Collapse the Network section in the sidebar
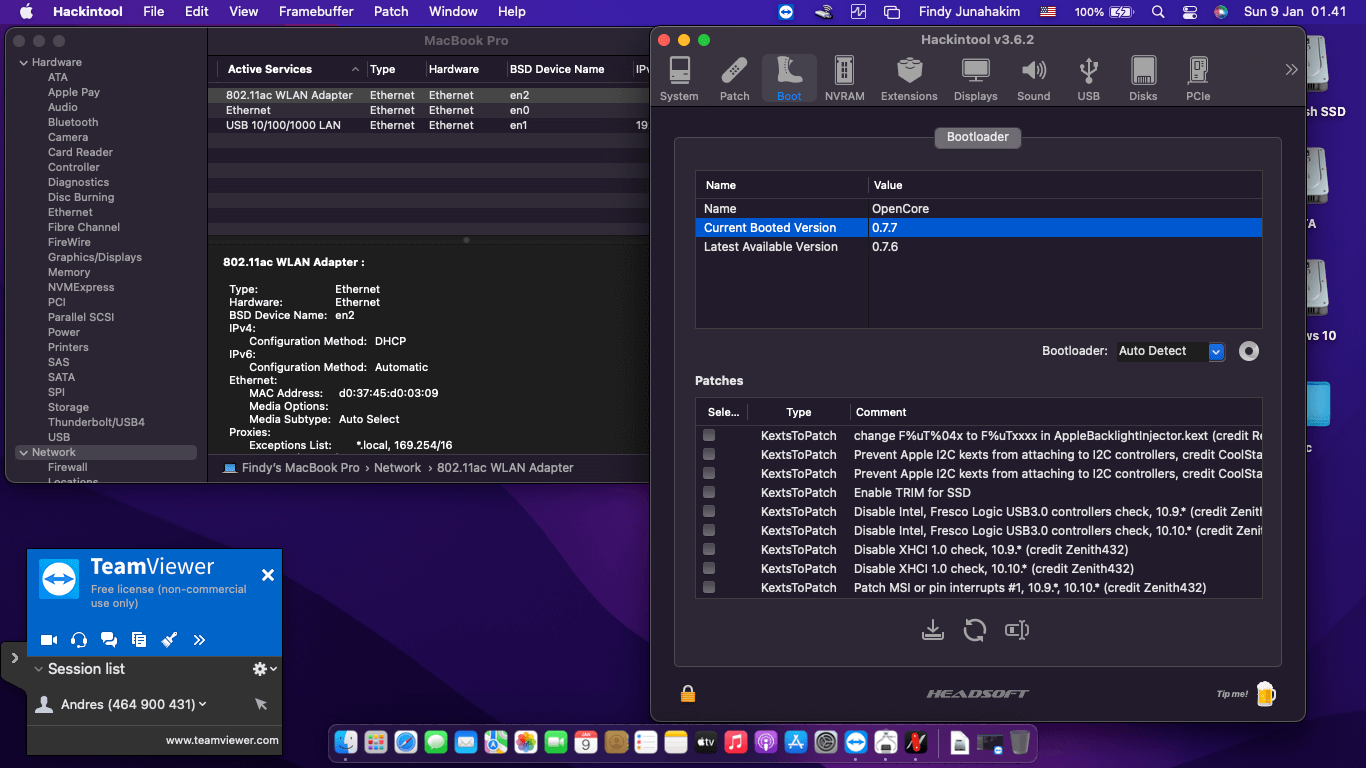The height and width of the screenshot is (768, 1366). 24,453
